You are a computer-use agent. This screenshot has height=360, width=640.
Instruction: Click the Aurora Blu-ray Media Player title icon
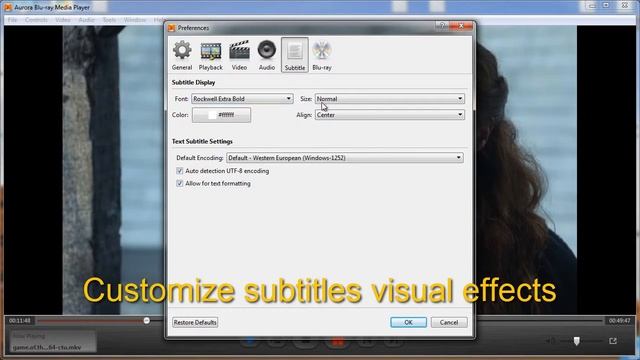point(8,7)
